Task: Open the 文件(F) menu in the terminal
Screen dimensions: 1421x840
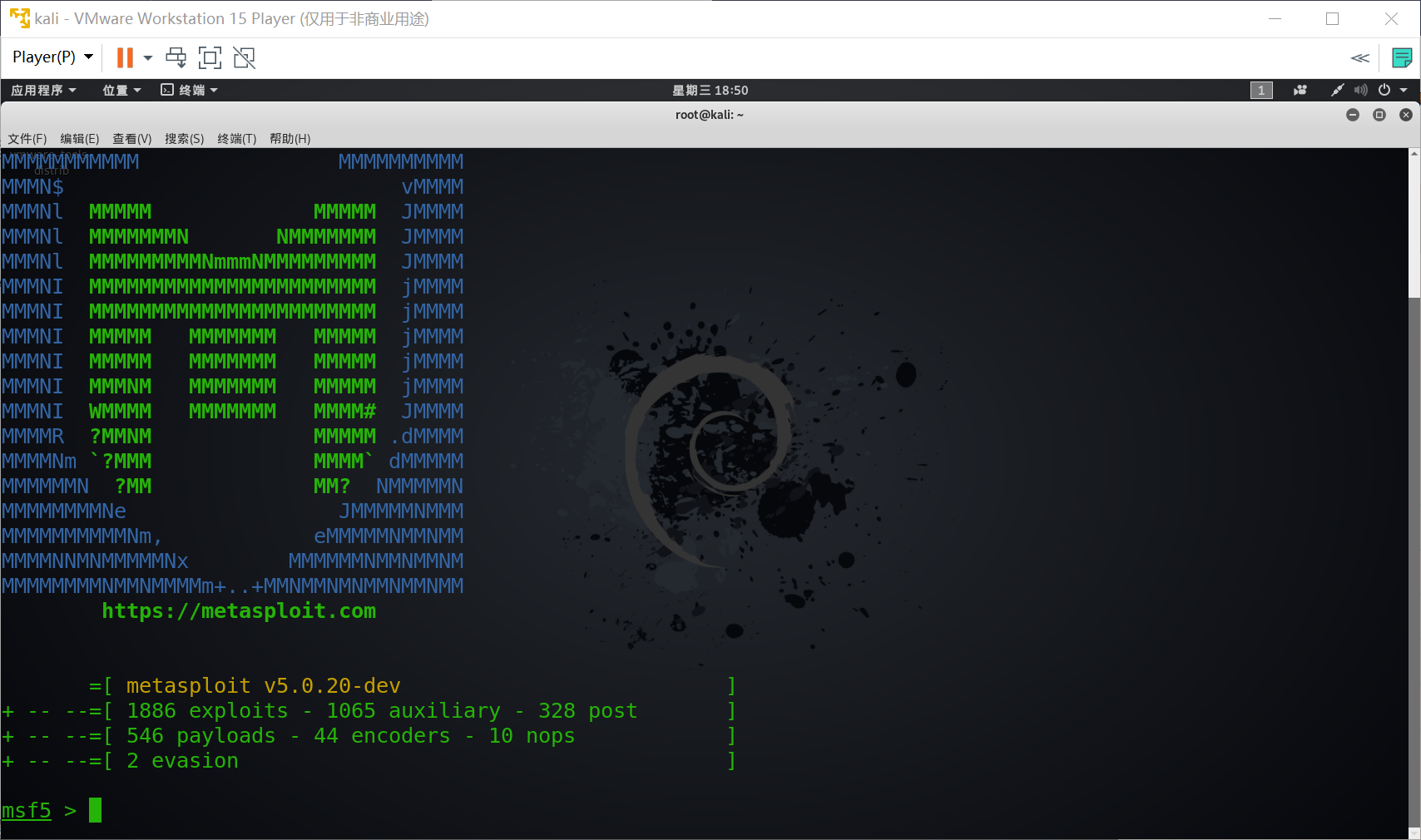Action: [x=26, y=139]
